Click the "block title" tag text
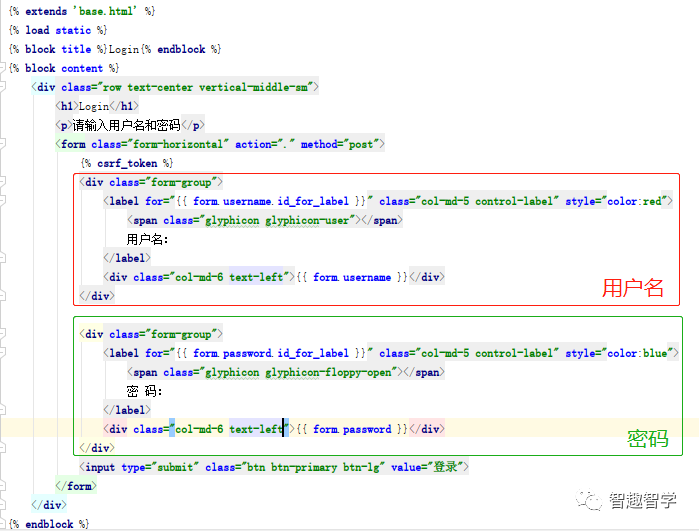The width and height of the screenshot is (699, 531). click(58, 49)
